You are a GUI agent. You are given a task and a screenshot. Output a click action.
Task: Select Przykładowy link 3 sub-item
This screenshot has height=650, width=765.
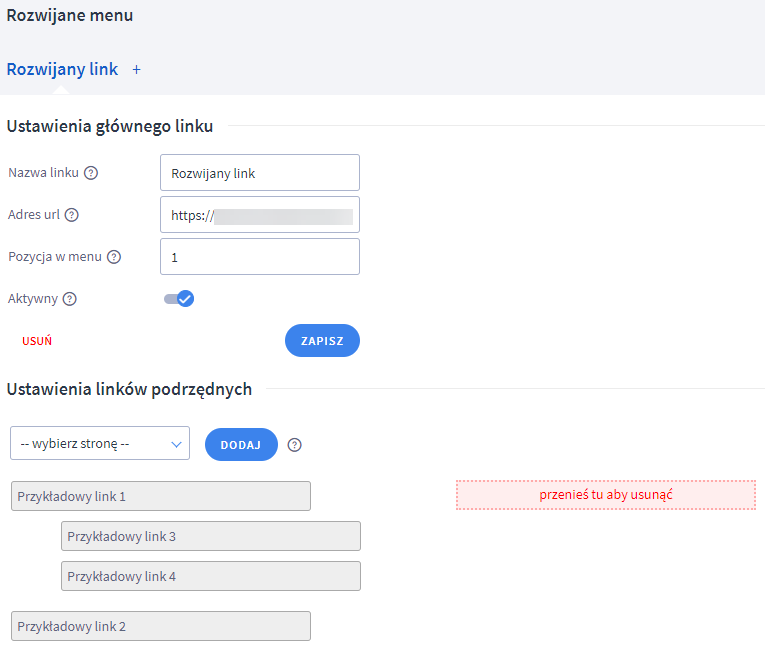pos(210,537)
